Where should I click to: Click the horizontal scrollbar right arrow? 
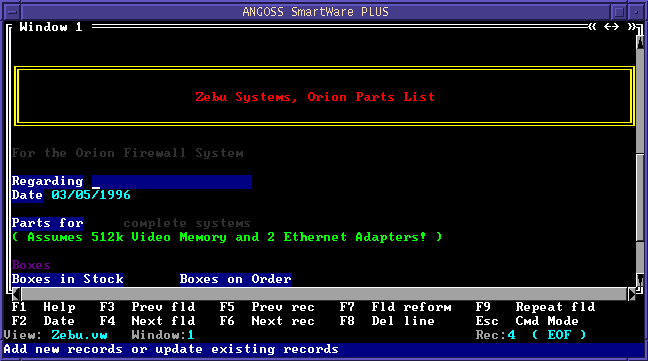[631, 294]
